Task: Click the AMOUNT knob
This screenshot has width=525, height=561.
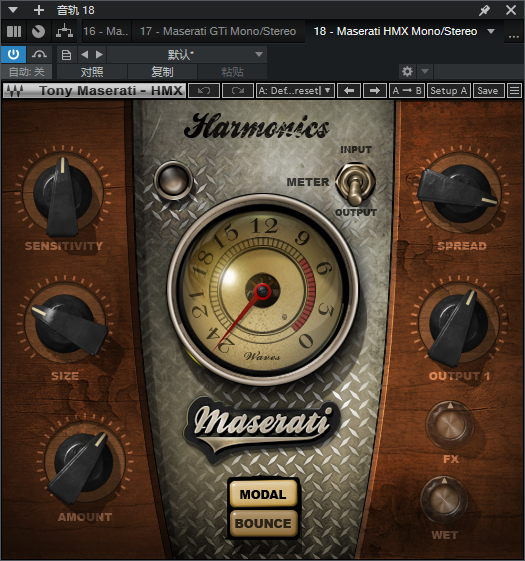Action: 84,463
